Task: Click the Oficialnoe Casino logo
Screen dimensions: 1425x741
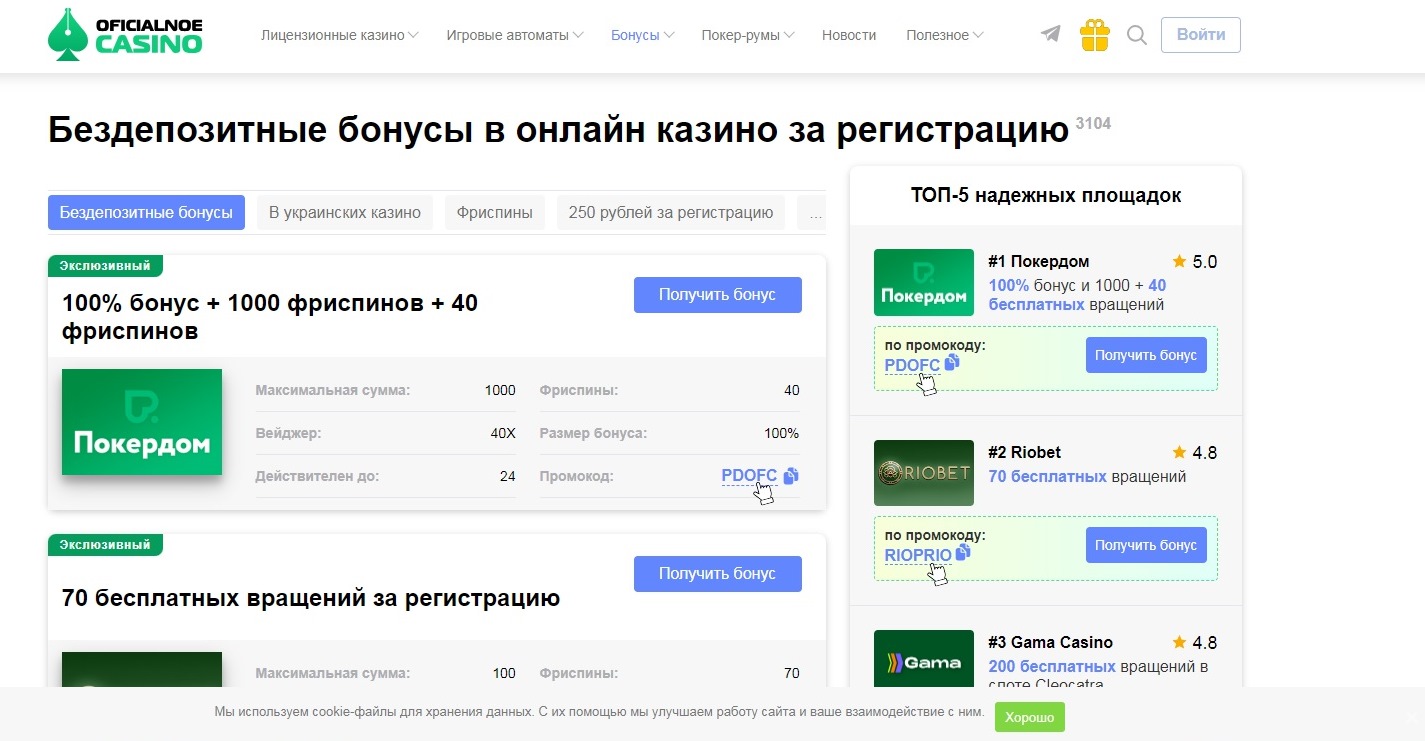Action: click(125, 35)
